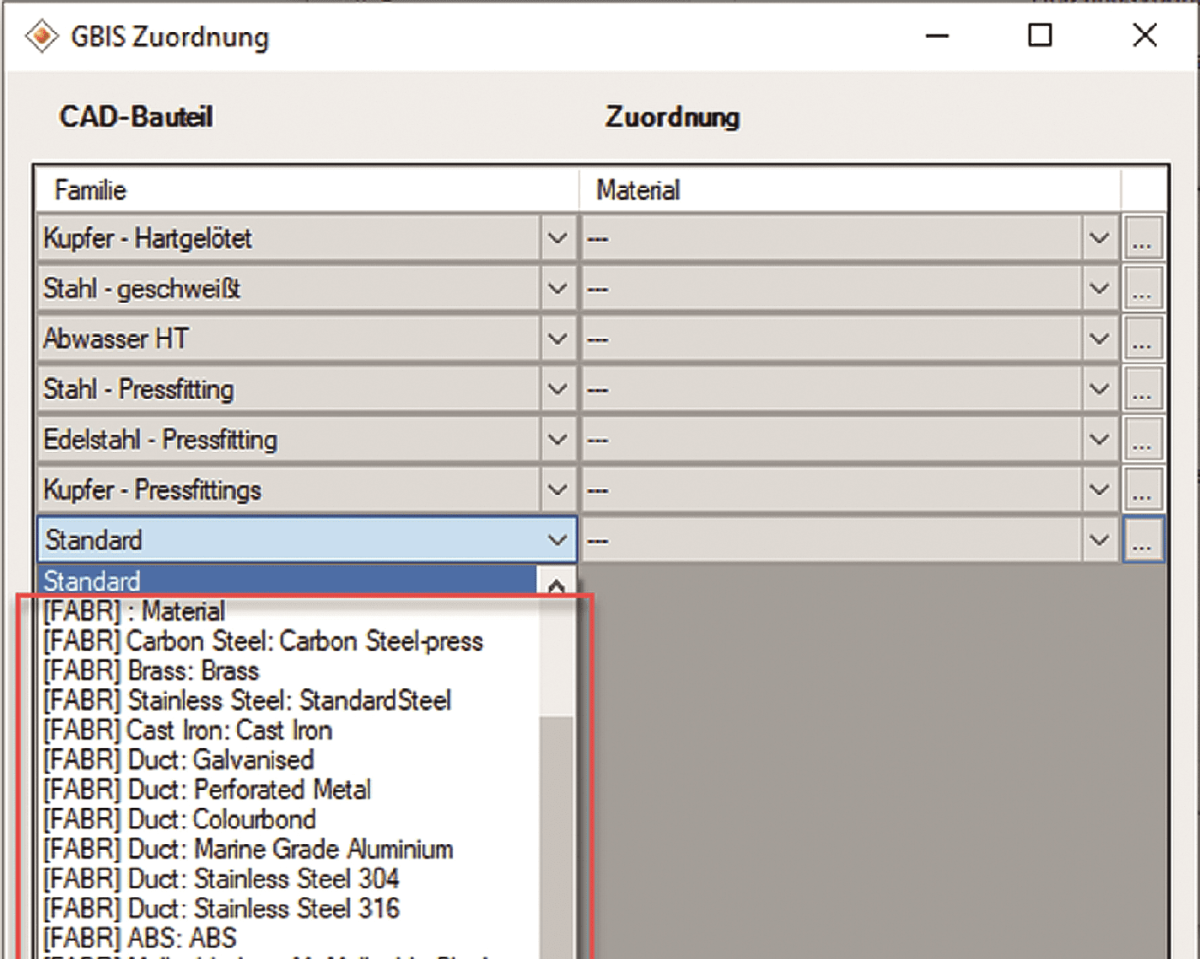Select [FABR] Duct: Stainless Steel 316
The height and width of the screenshot is (959, 1200).
pyautogui.click(x=222, y=909)
